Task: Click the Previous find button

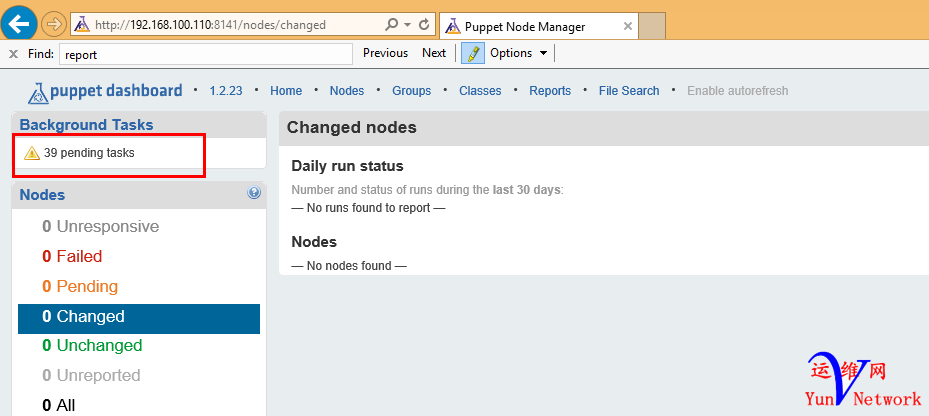Action: [385, 53]
